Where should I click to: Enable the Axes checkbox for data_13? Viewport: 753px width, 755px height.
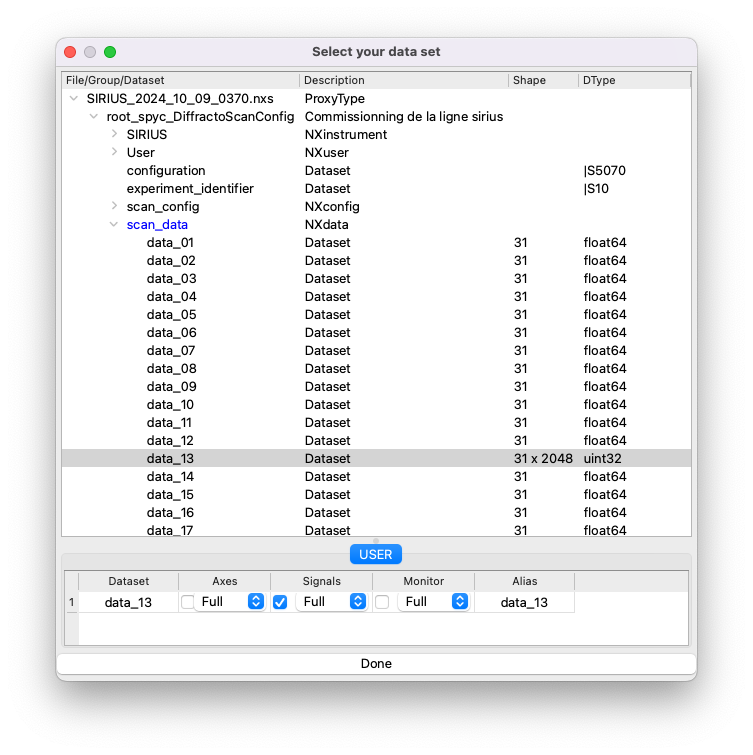pos(187,602)
